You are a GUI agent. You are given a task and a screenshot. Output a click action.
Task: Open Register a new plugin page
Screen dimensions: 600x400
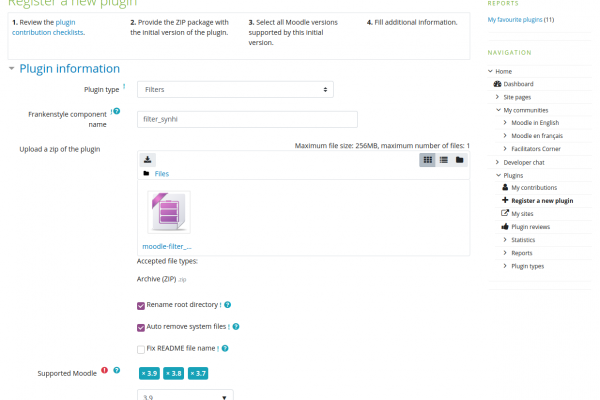pyautogui.click(x=542, y=201)
